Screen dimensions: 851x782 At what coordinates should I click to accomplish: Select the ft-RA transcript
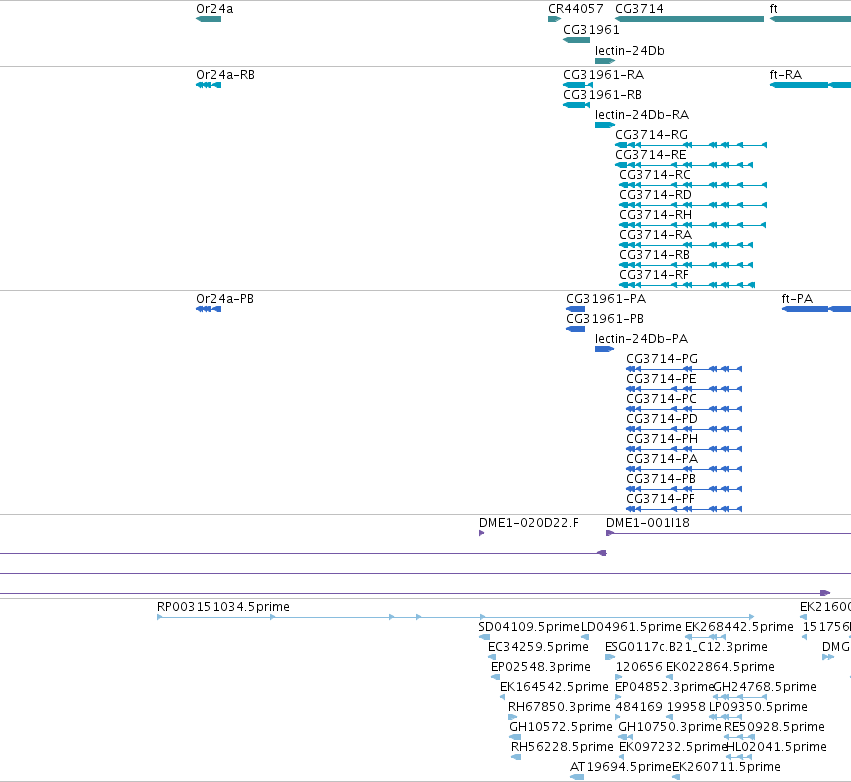[x=810, y=85]
